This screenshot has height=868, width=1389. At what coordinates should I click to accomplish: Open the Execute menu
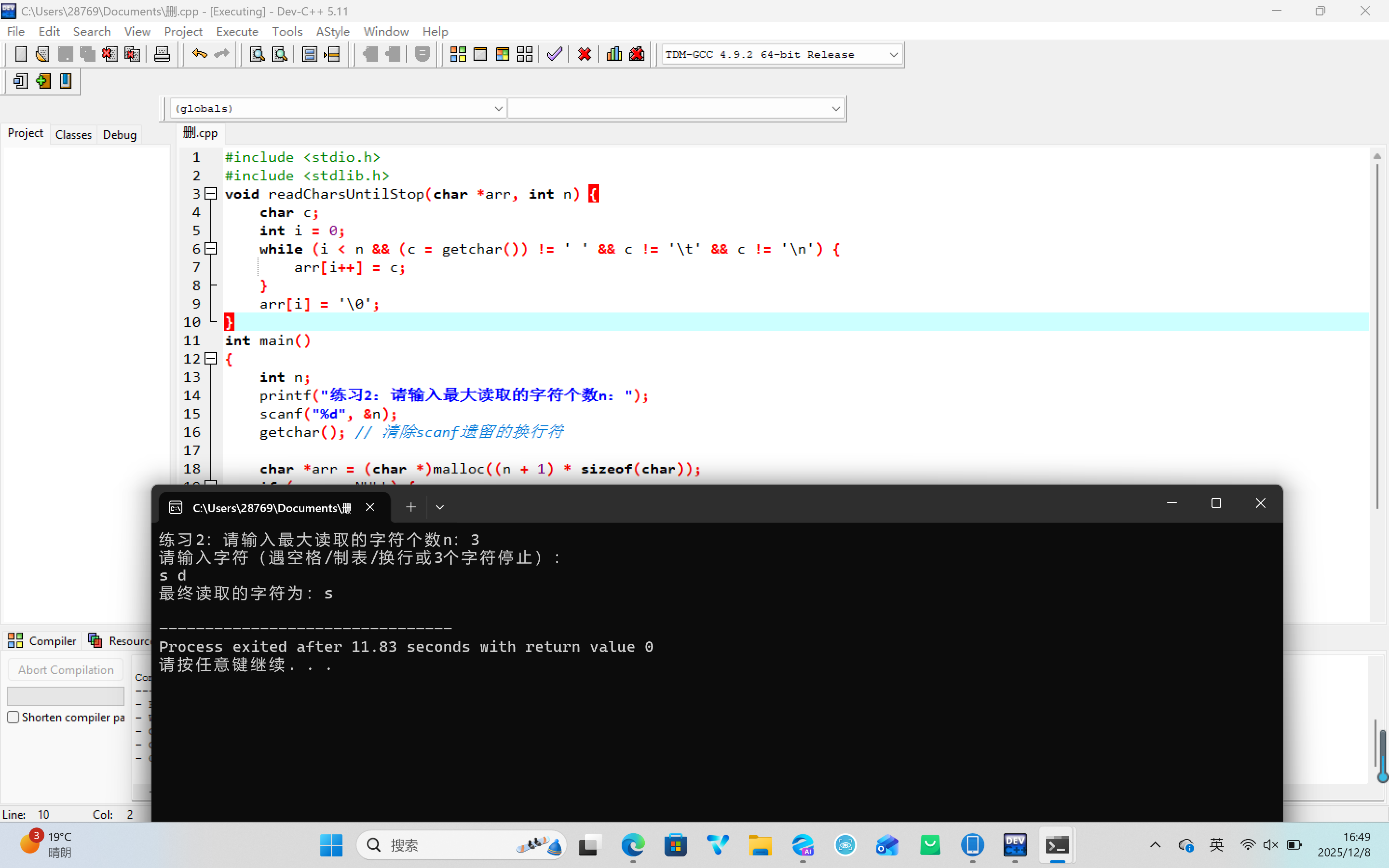[236, 31]
